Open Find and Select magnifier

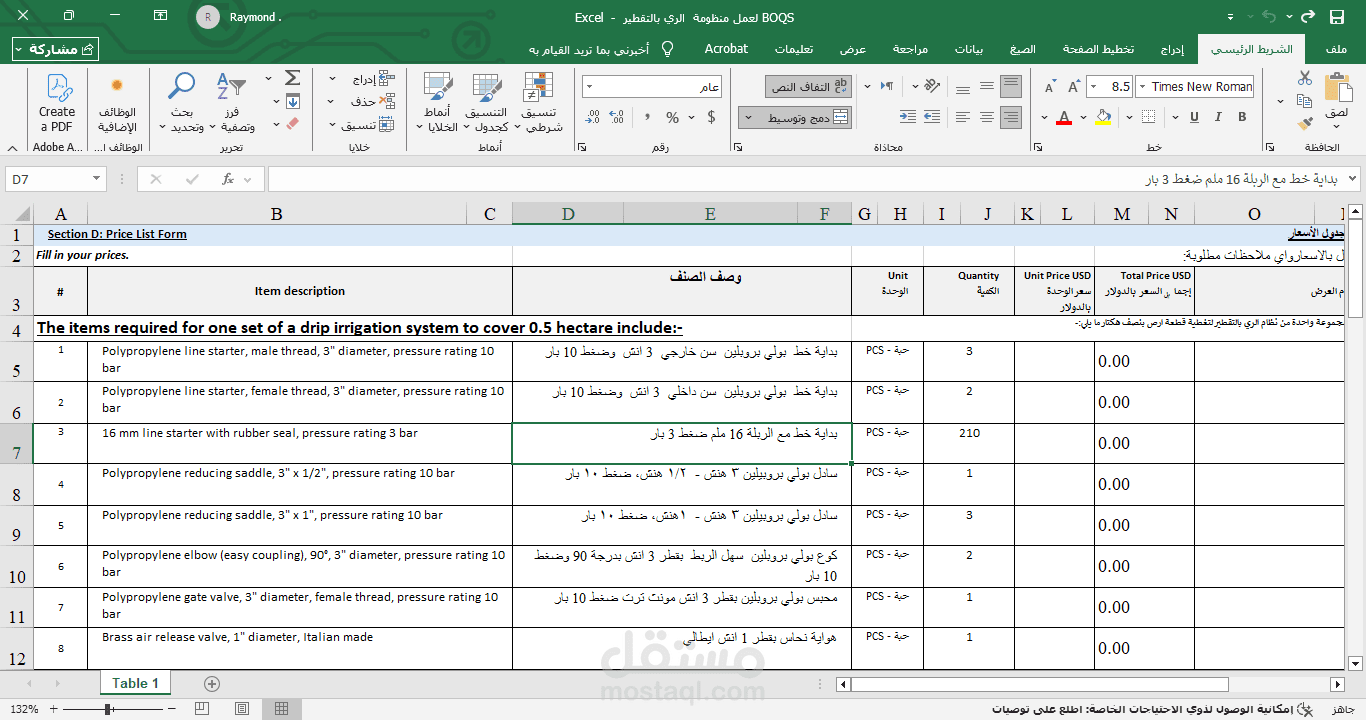pos(183,103)
